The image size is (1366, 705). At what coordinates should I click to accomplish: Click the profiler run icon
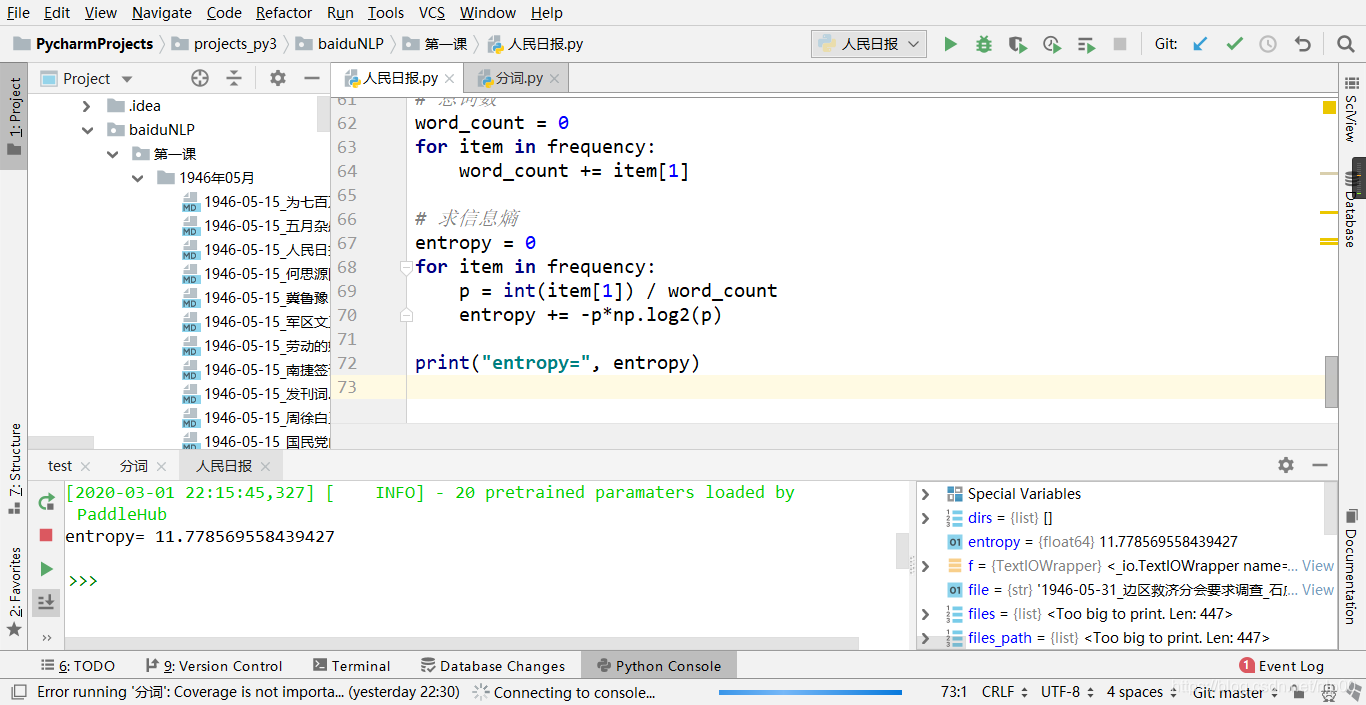coord(1052,44)
